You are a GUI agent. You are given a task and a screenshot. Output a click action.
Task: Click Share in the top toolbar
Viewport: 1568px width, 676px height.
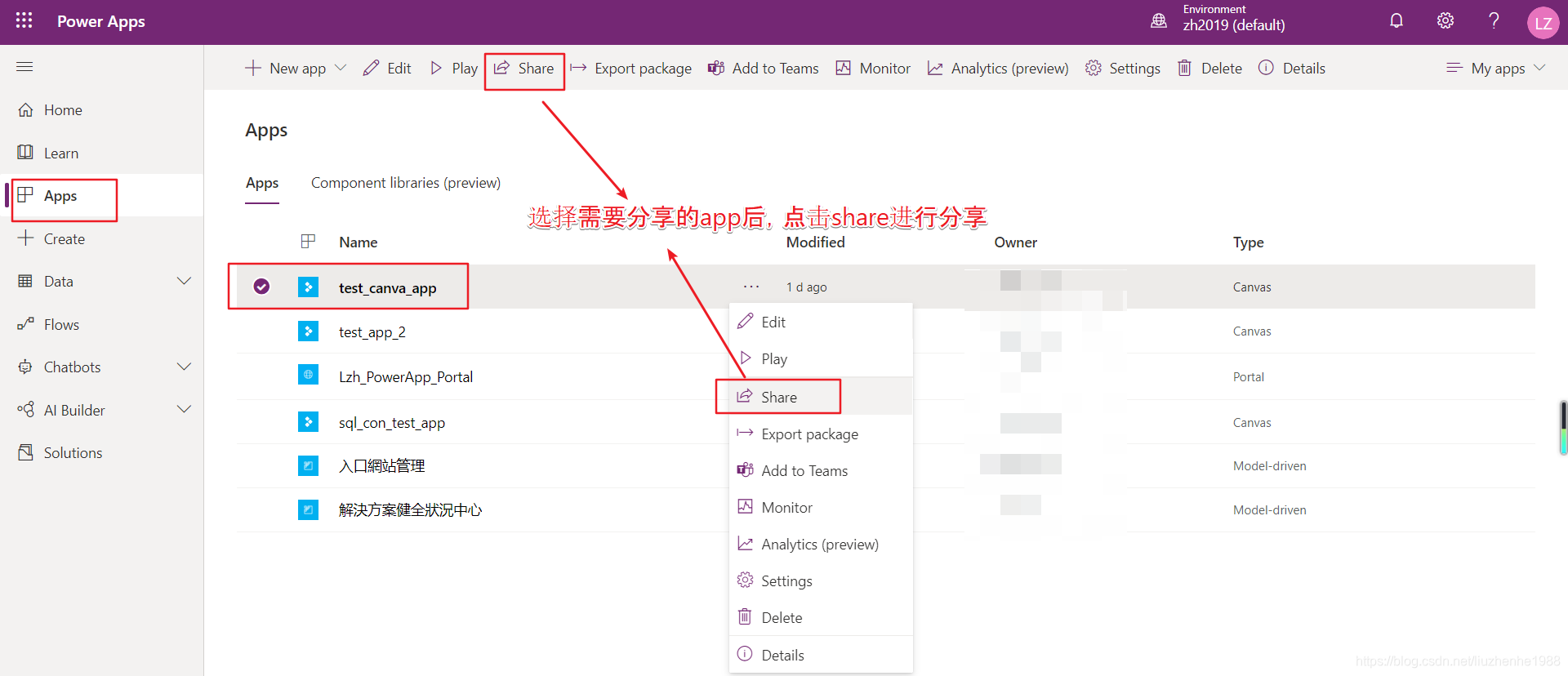524,69
